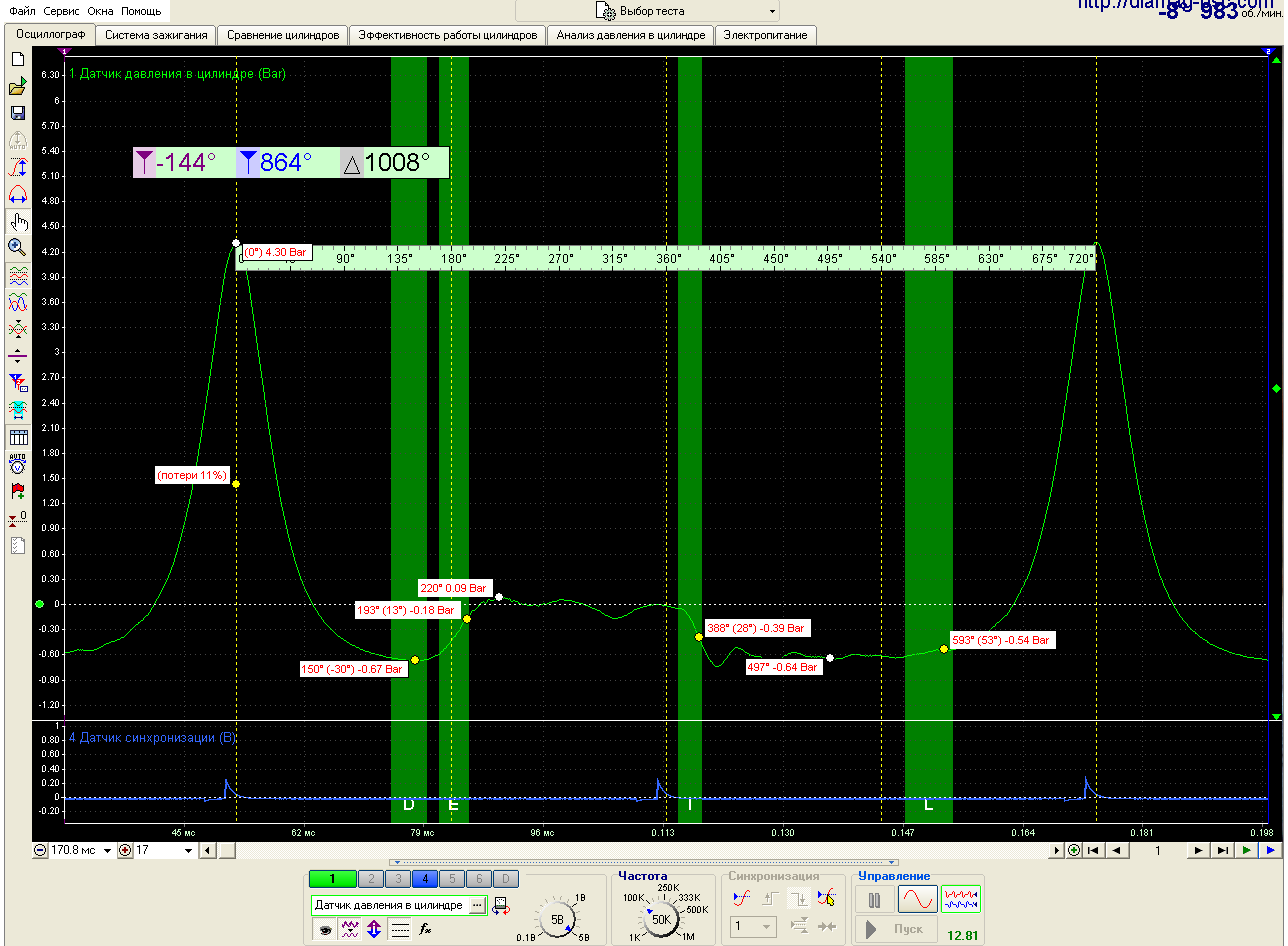Select the Осциллограф tab

pyautogui.click(x=50, y=34)
